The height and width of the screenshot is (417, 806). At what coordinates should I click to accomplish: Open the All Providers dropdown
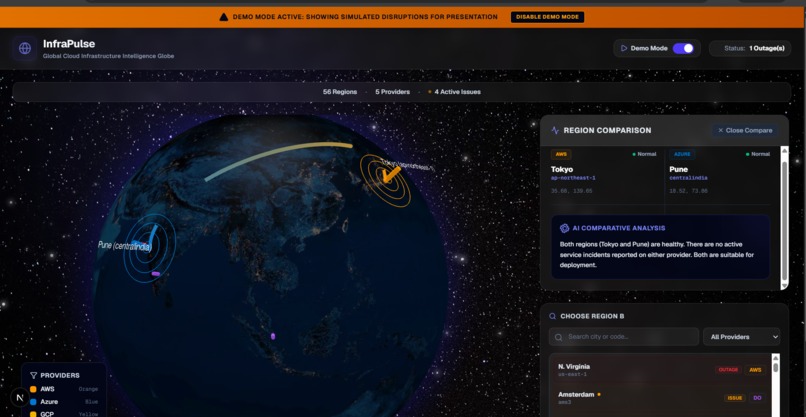click(x=741, y=337)
